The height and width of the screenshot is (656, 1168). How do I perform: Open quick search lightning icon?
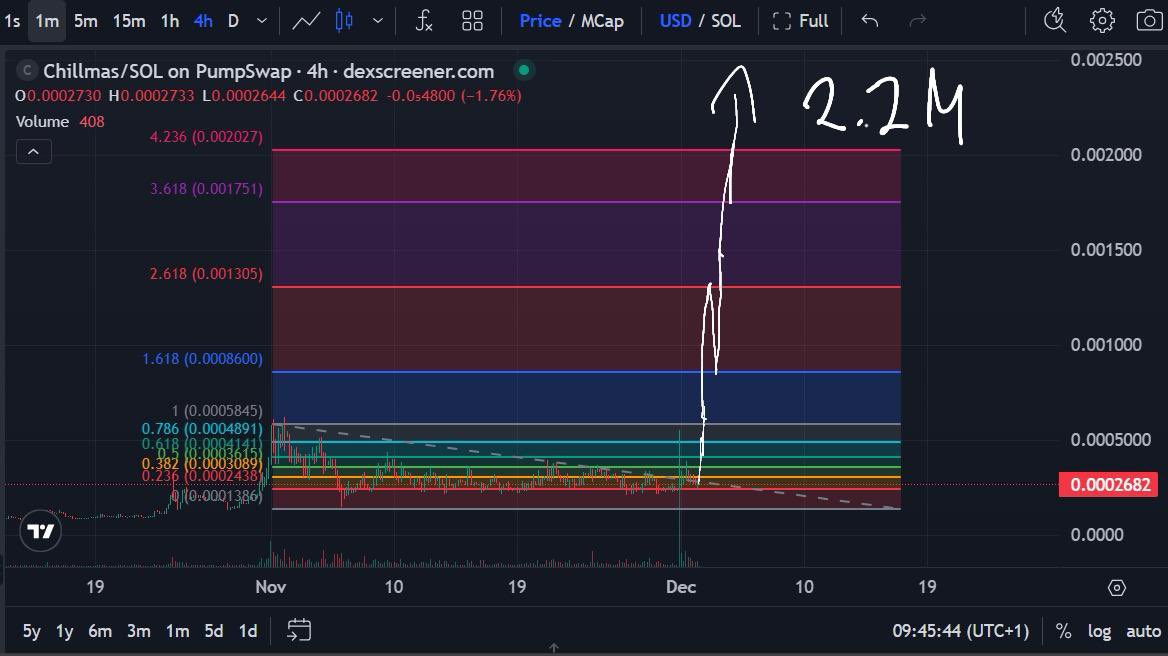tap(1054, 21)
